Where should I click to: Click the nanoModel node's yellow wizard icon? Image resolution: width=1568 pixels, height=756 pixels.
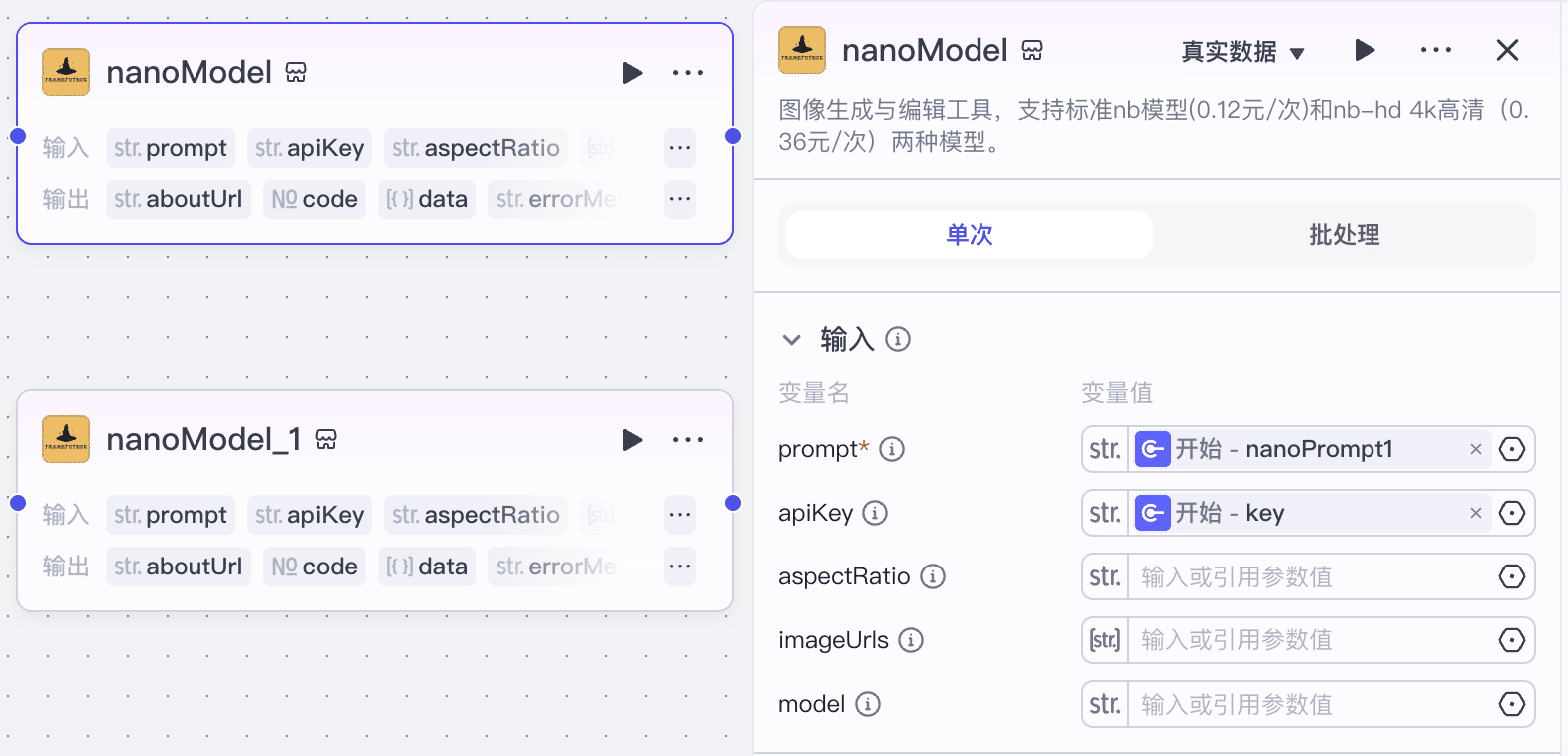64,71
